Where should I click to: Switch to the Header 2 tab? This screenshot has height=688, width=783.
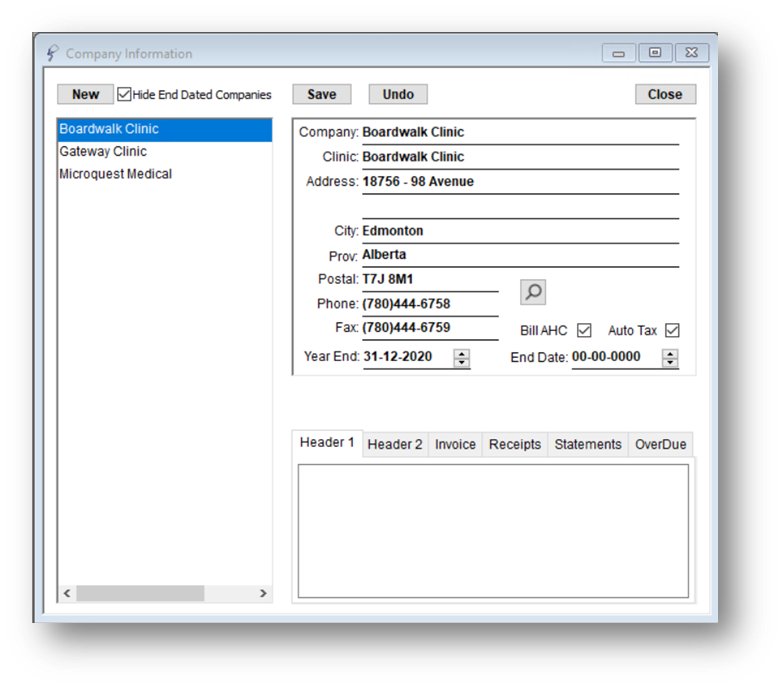(395, 444)
